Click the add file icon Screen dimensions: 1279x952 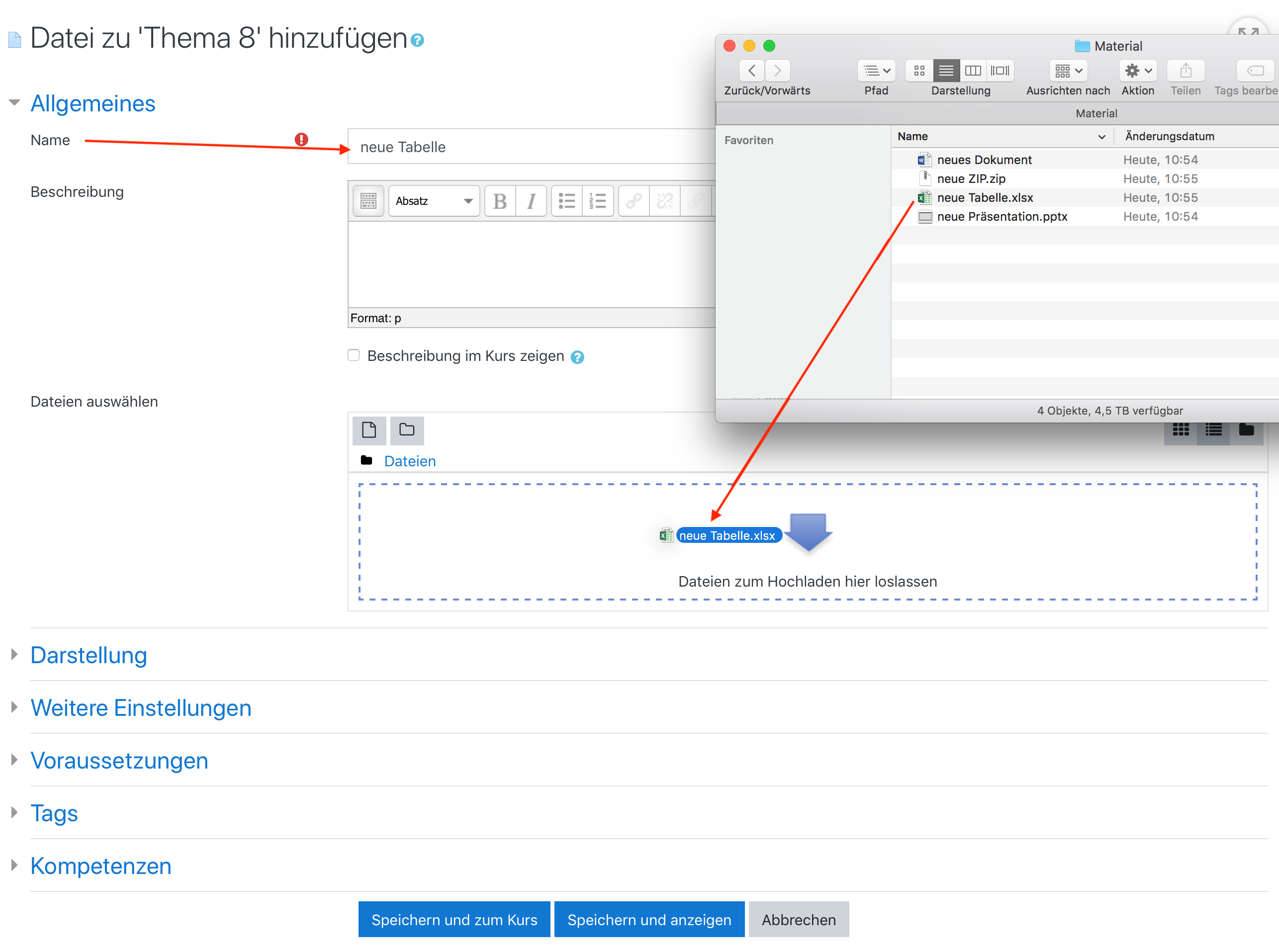[369, 430]
